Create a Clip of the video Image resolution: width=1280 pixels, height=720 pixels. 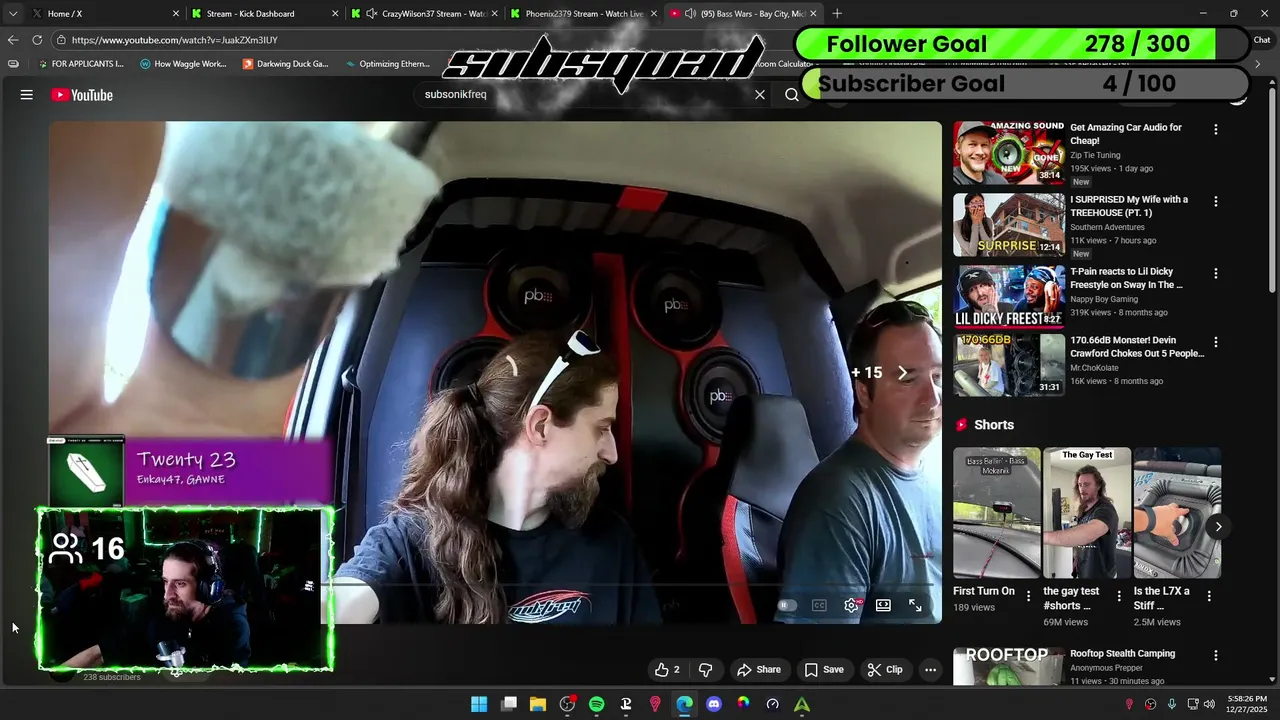pyautogui.click(x=885, y=670)
